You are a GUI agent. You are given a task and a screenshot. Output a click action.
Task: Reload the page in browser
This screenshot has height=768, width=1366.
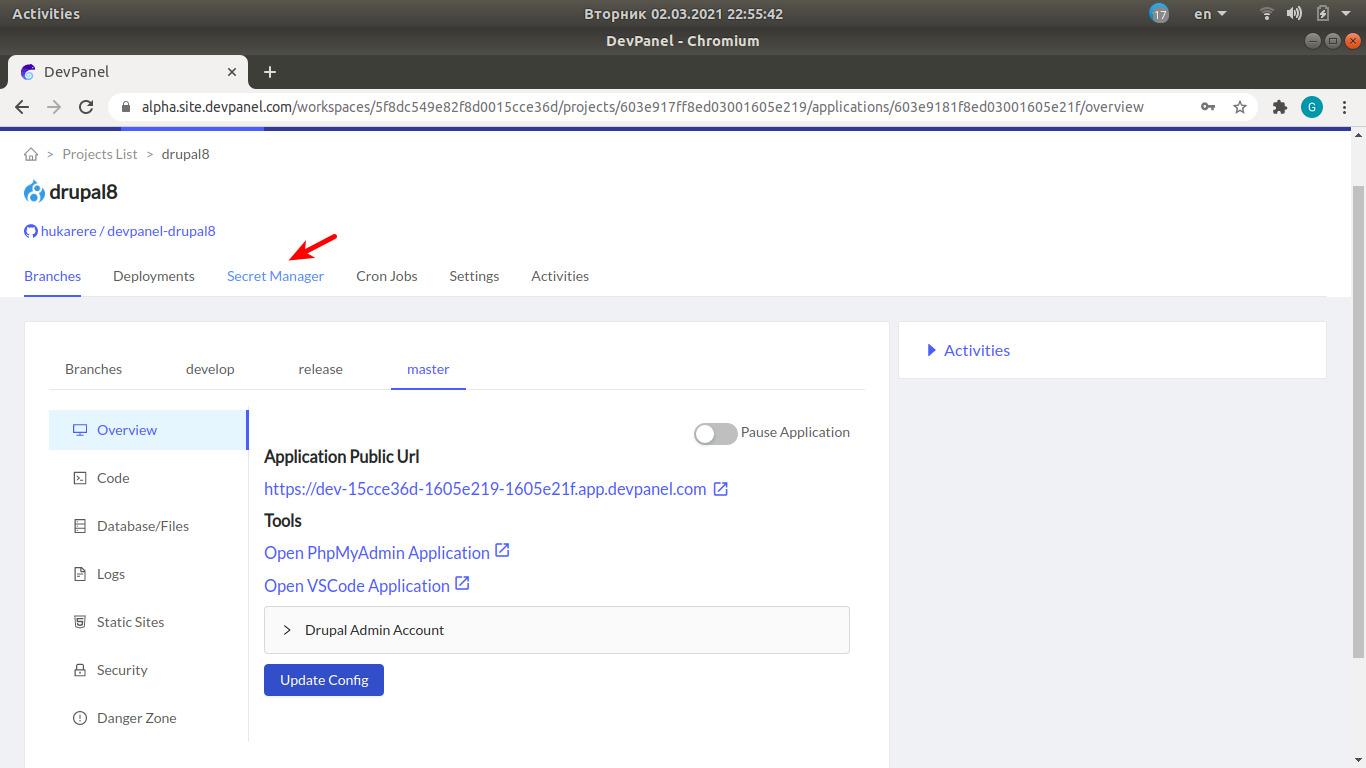click(x=86, y=107)
